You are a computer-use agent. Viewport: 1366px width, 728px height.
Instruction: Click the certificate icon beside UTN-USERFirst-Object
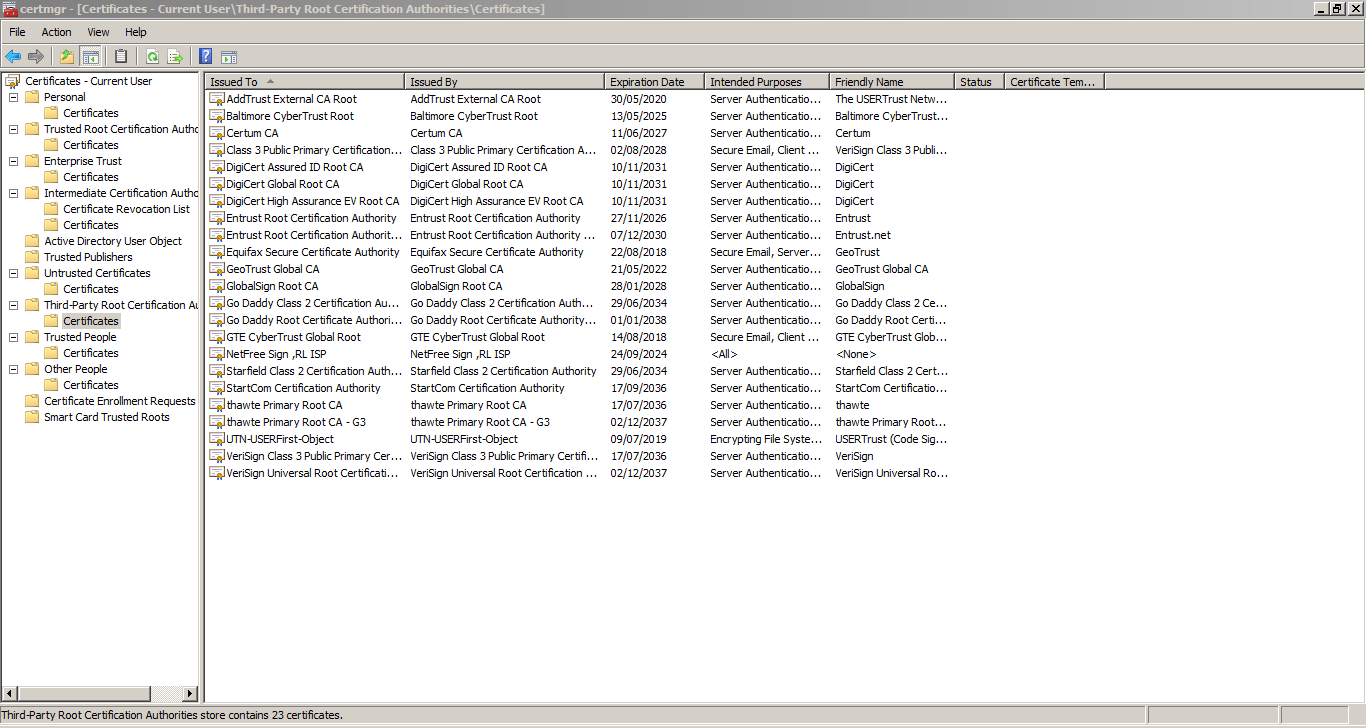[x=217, y=439]
